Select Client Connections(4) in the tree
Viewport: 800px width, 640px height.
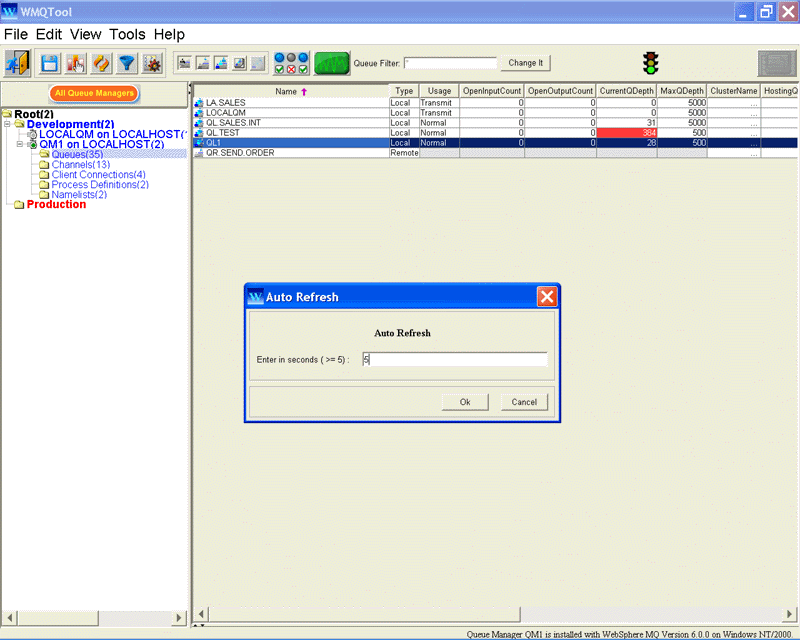click(x=98, y=175)
